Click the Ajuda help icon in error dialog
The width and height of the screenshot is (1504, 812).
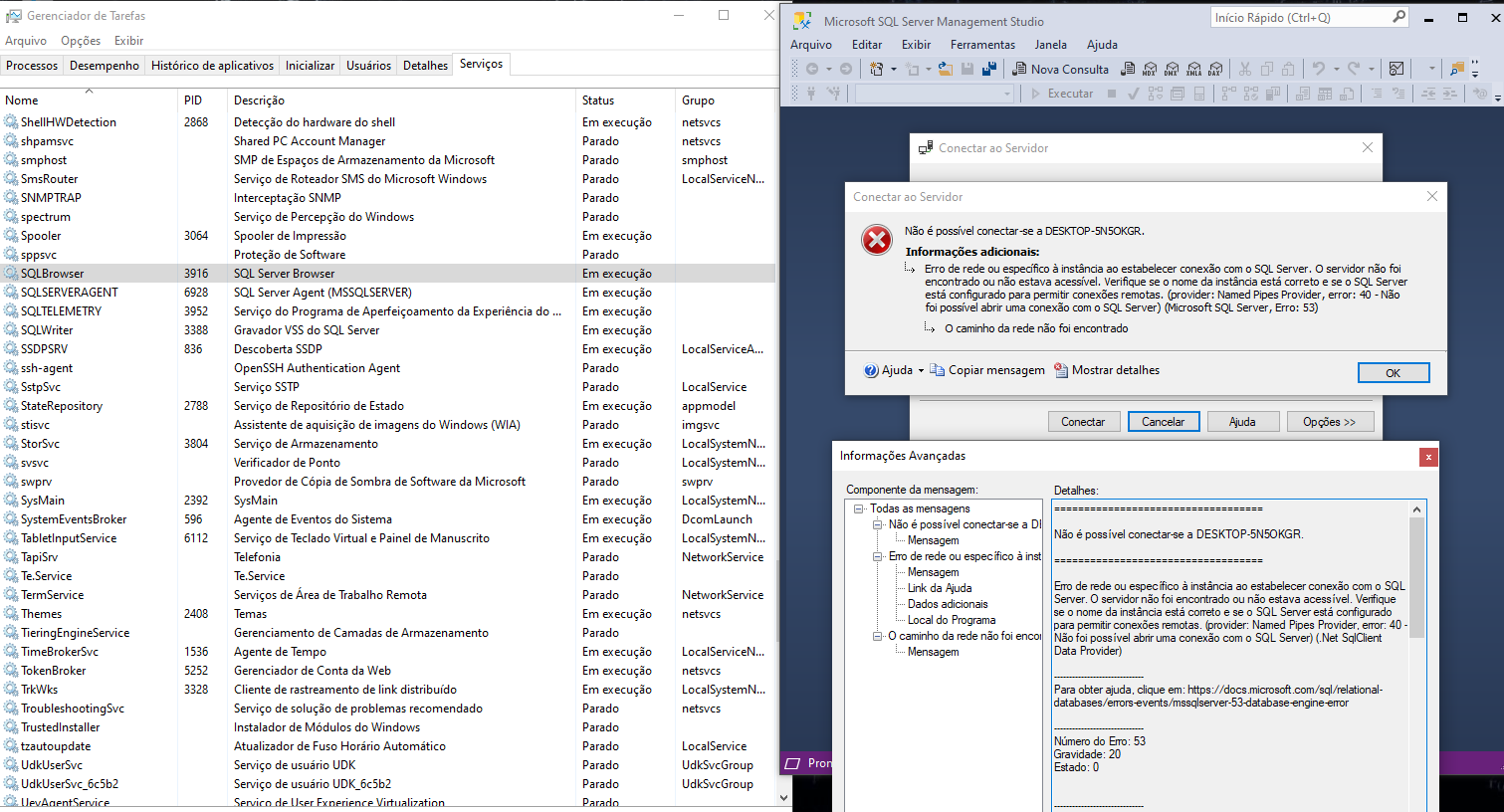[x=871, y=370]
